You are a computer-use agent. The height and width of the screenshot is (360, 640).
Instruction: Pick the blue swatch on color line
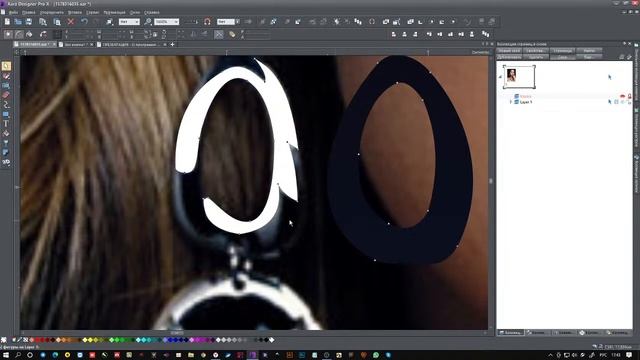pos(170,340)
